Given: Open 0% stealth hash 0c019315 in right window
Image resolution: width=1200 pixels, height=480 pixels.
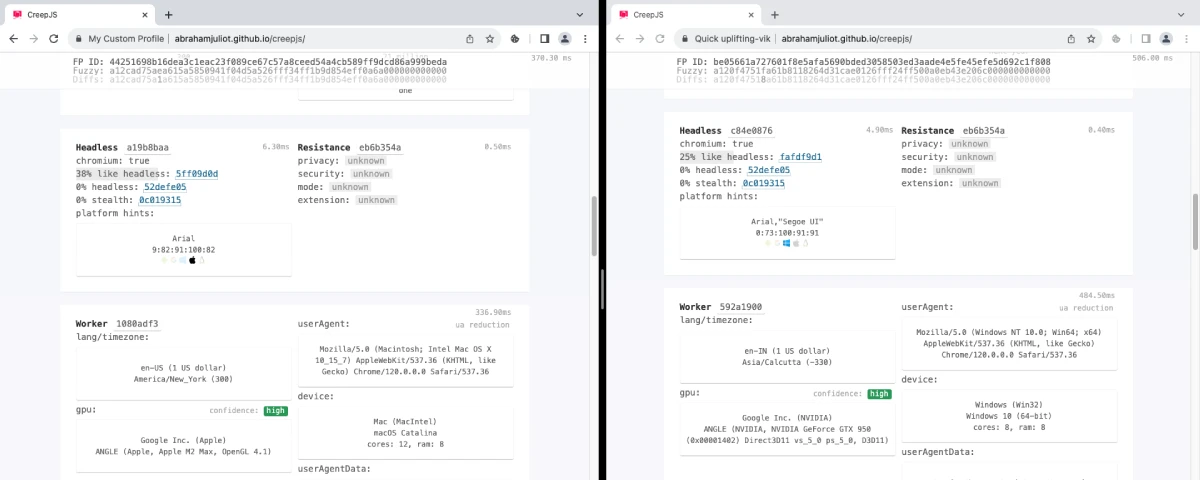Looking at the screenshot, I should [764, 182].
